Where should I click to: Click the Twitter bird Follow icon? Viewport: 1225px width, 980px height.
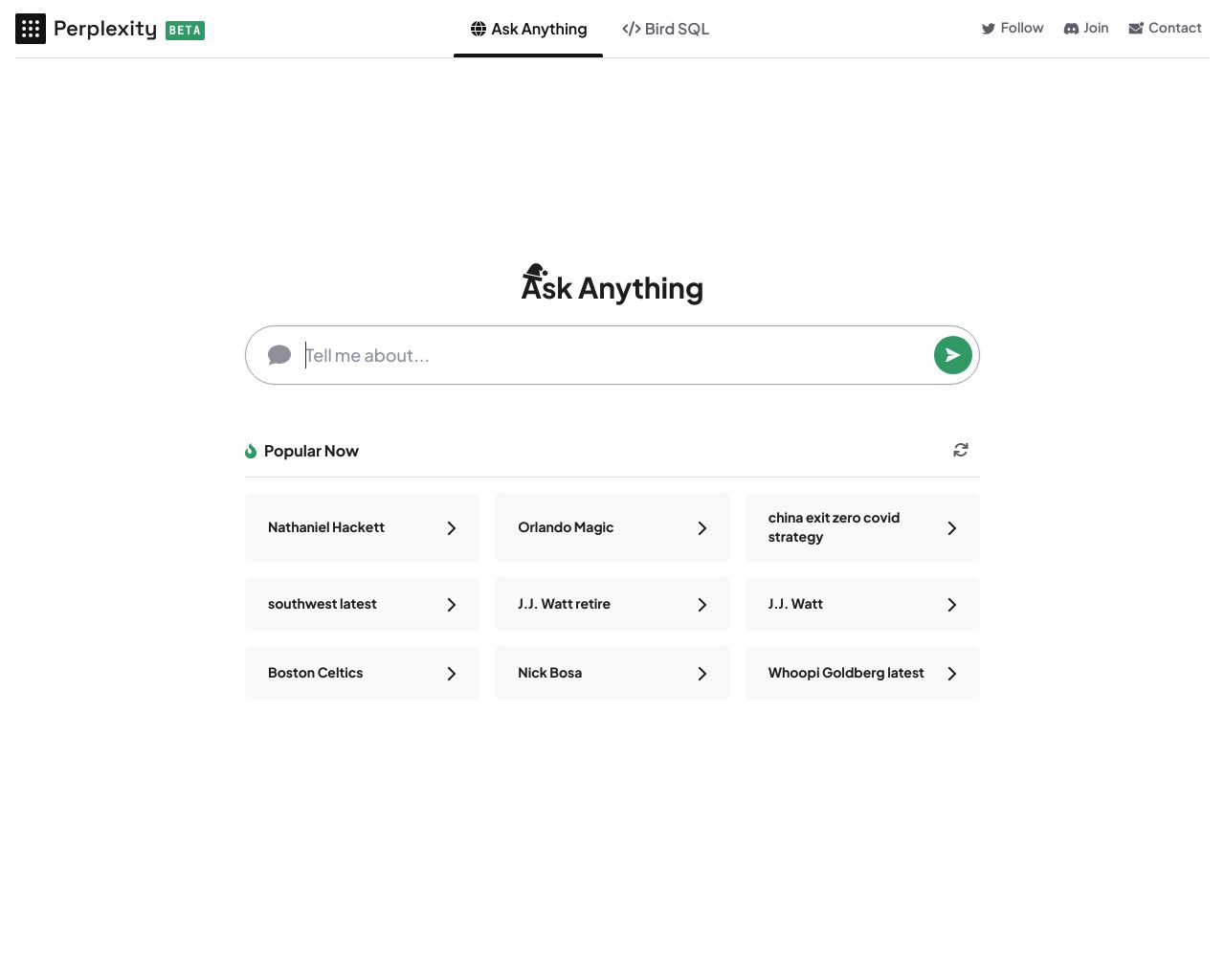tap(989, 29)
